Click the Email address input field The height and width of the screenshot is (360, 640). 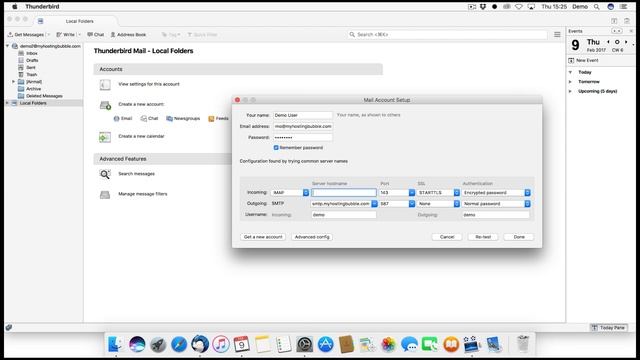[x=302, y=127]
